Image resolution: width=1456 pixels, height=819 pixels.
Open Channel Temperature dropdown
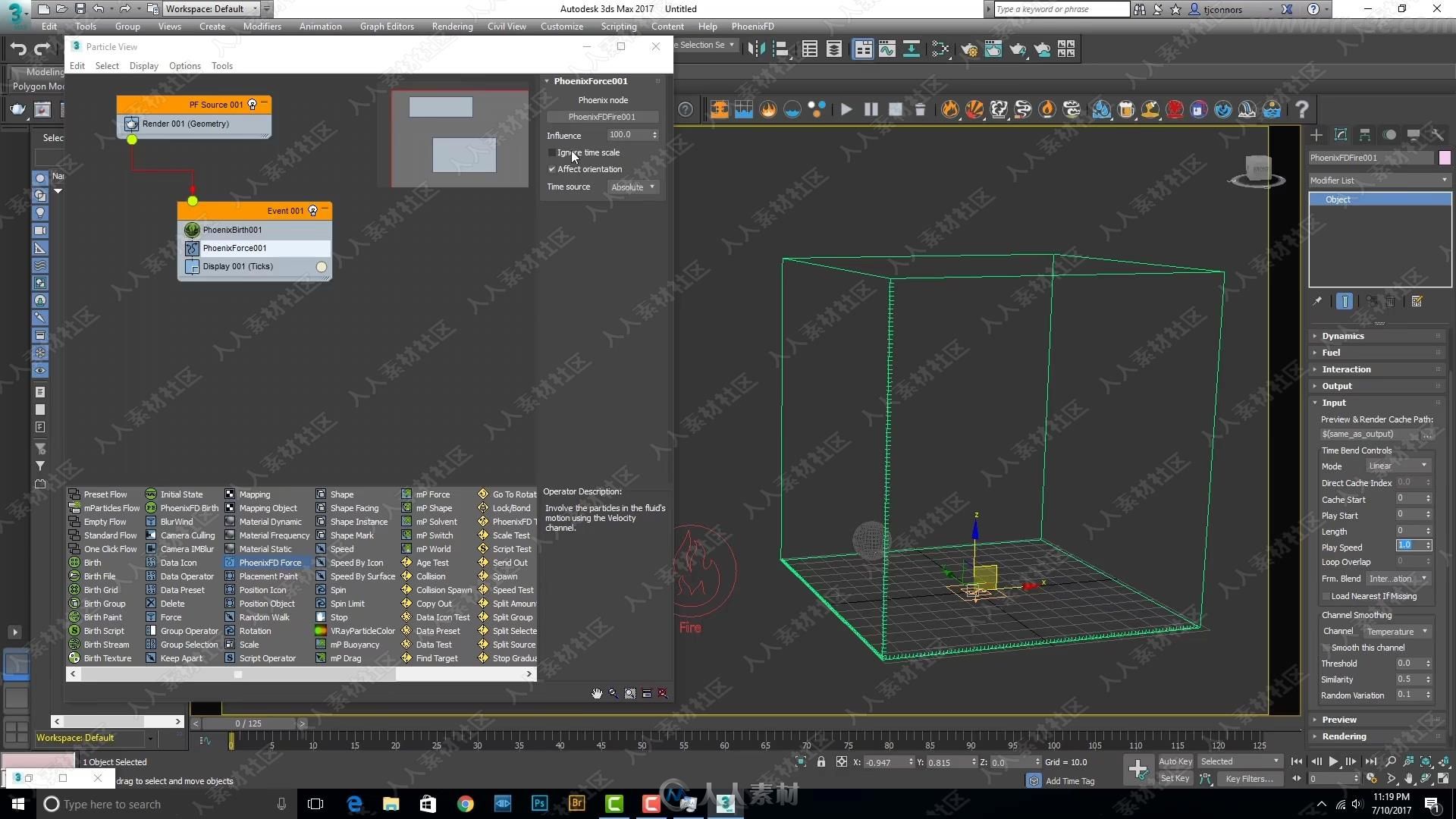(x=1396, y=631)
